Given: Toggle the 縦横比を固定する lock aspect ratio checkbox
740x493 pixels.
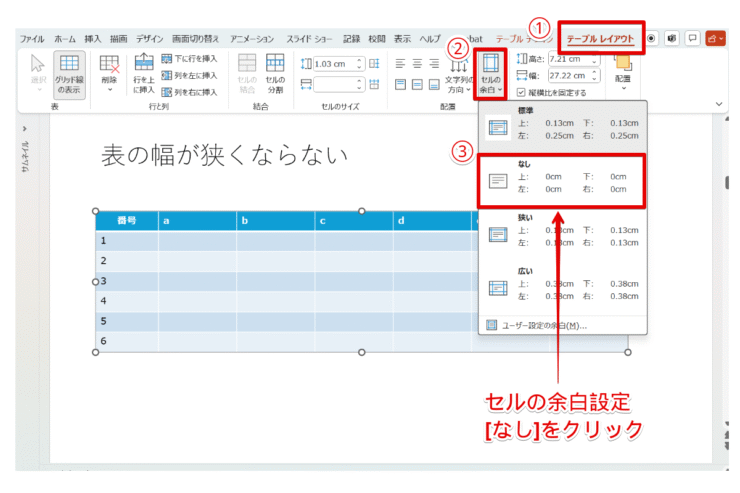Looking at the screenshot, I should pos(521,92).
